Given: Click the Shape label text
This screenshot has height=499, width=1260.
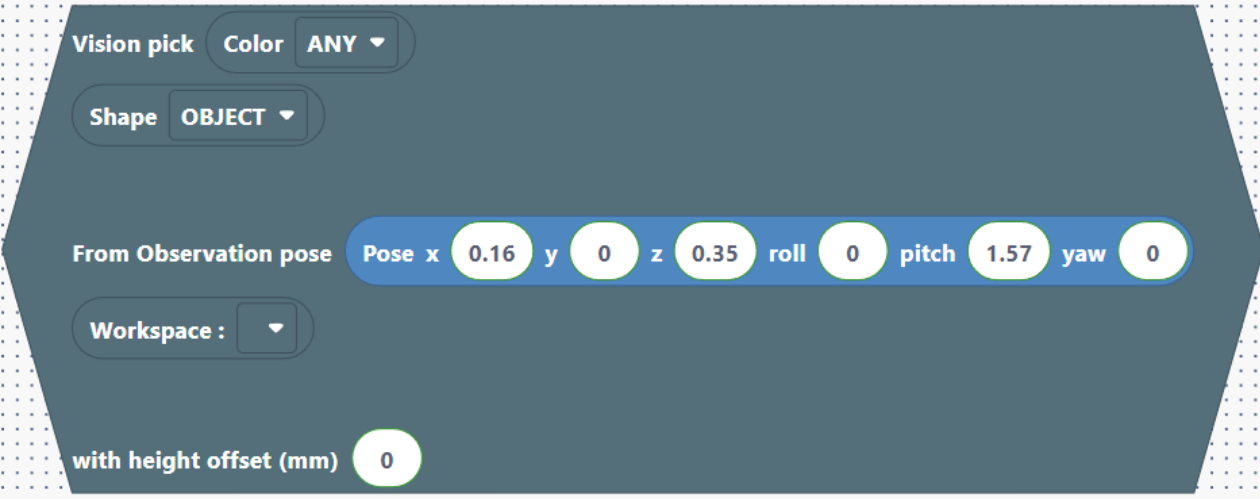Looking at the screenshot, I should click(123, 117).
